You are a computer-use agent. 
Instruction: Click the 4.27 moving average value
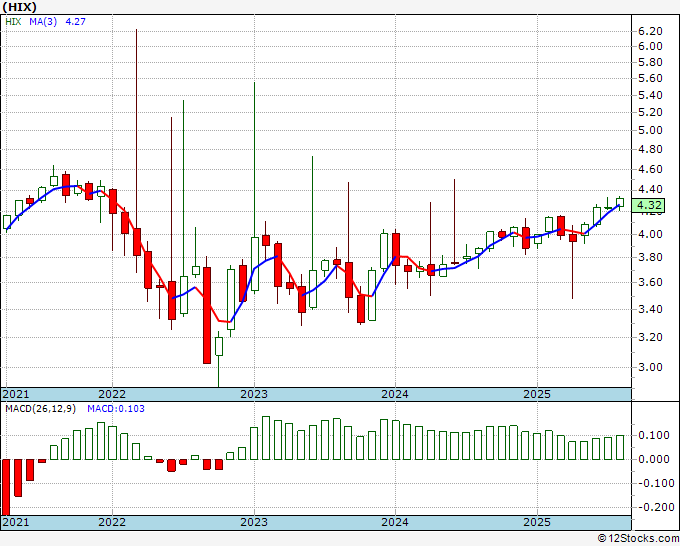click(75, 21)
